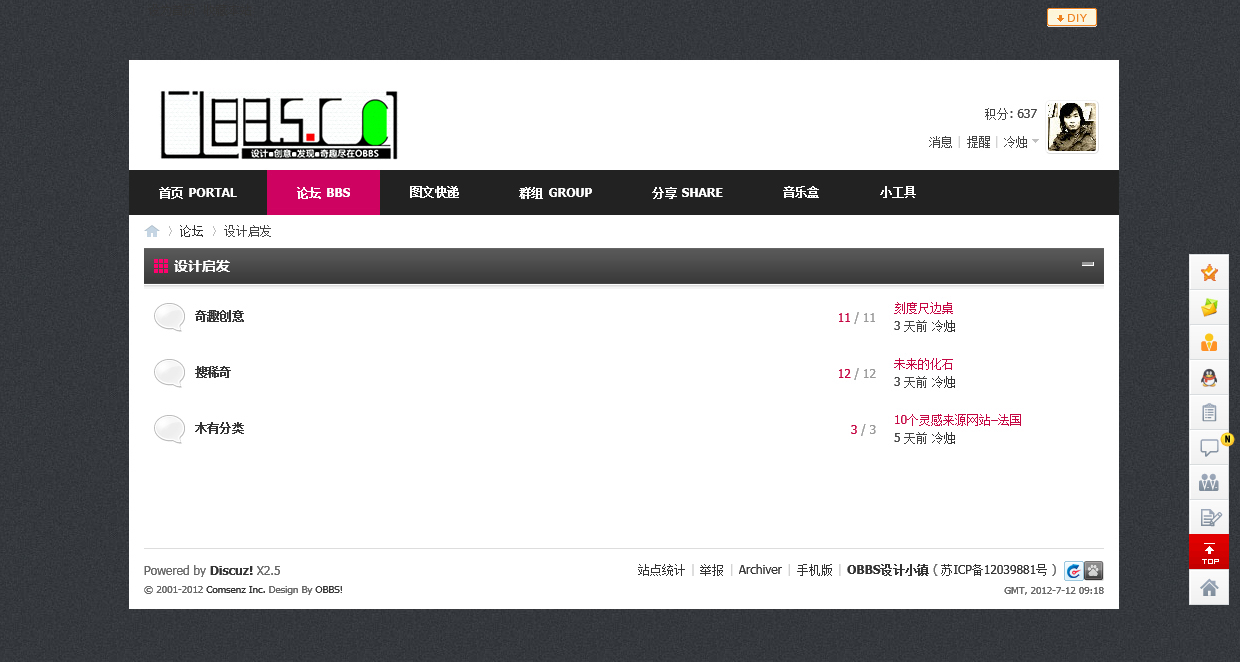Screen dimensions: 1240x662
Task: Click the 设计启发 section header title
Action: point(202,266)
